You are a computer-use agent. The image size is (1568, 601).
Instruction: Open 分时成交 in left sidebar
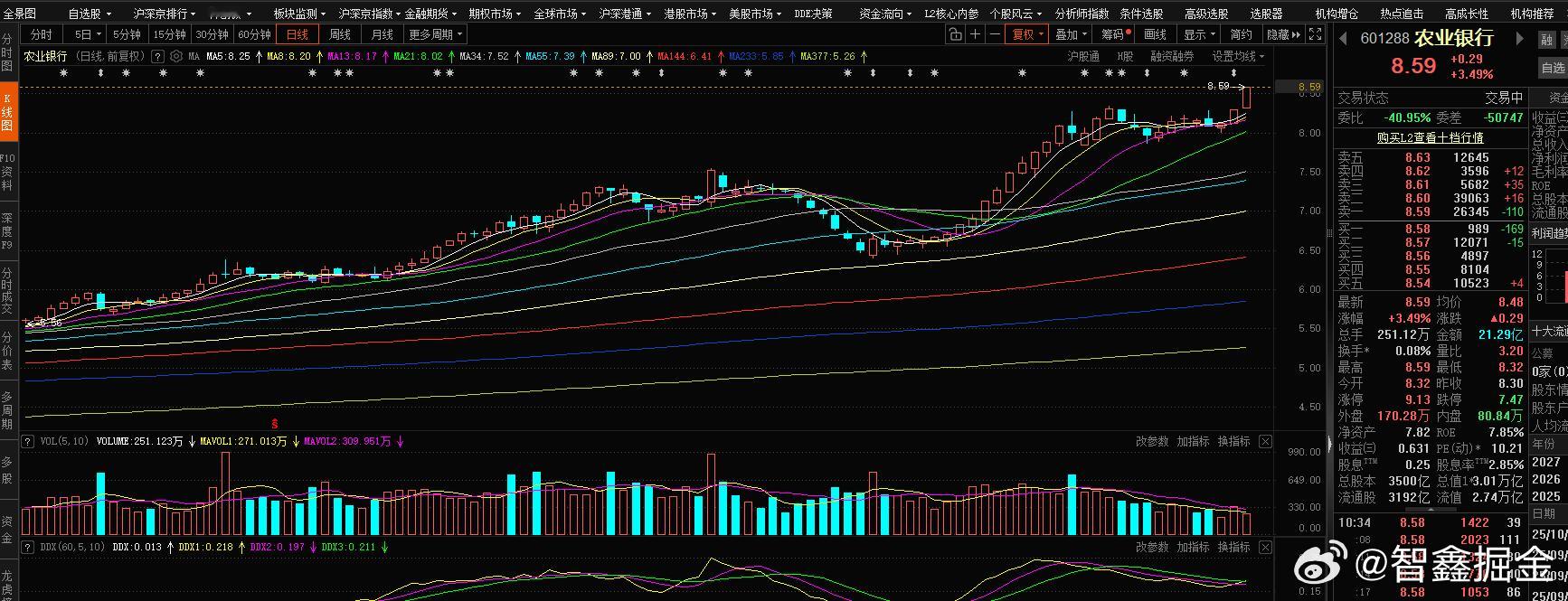[7, 290]
